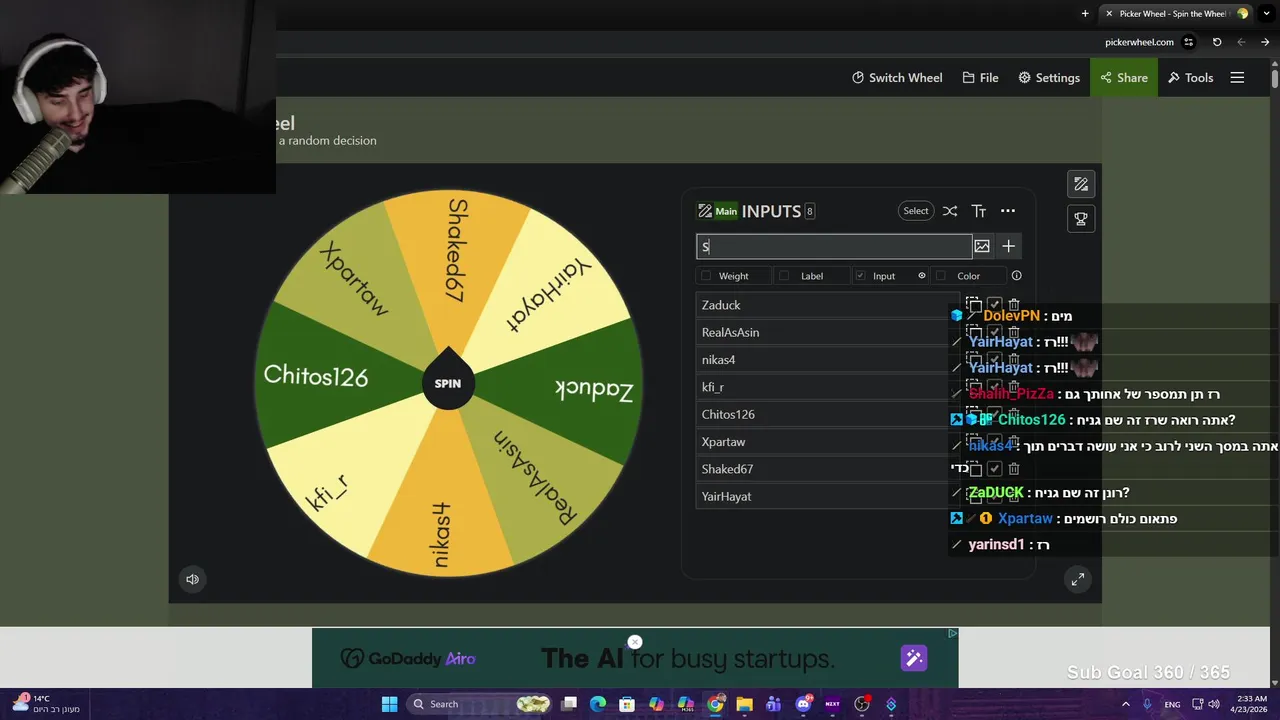Toggle the Input visibility eye icon
The width and height of the screenshot is (1280, 720).
[922, 276]
